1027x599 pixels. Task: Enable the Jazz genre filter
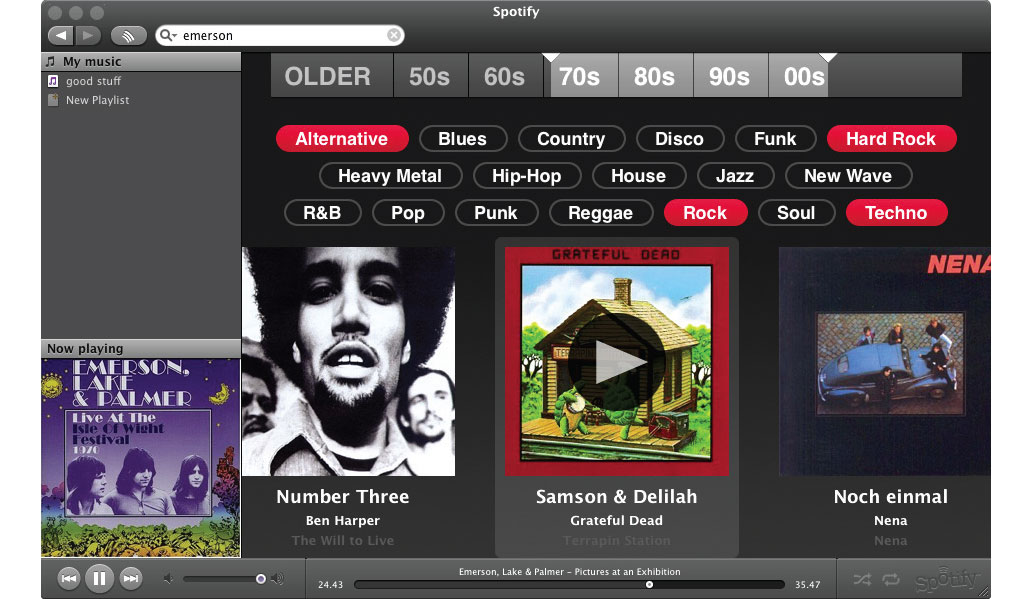point(736,175)
